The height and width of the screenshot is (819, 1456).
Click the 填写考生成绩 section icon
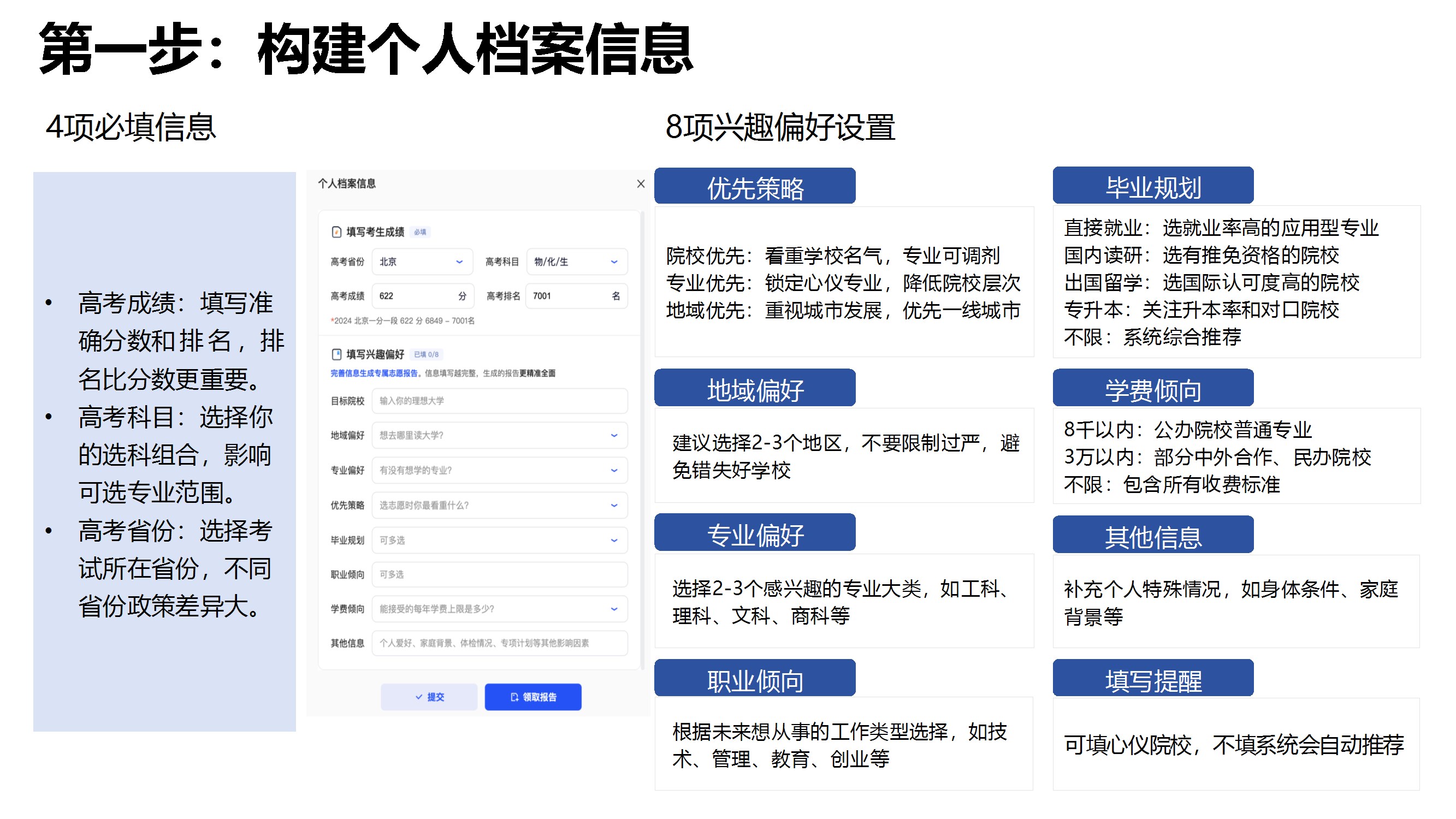tap(336, 232)
